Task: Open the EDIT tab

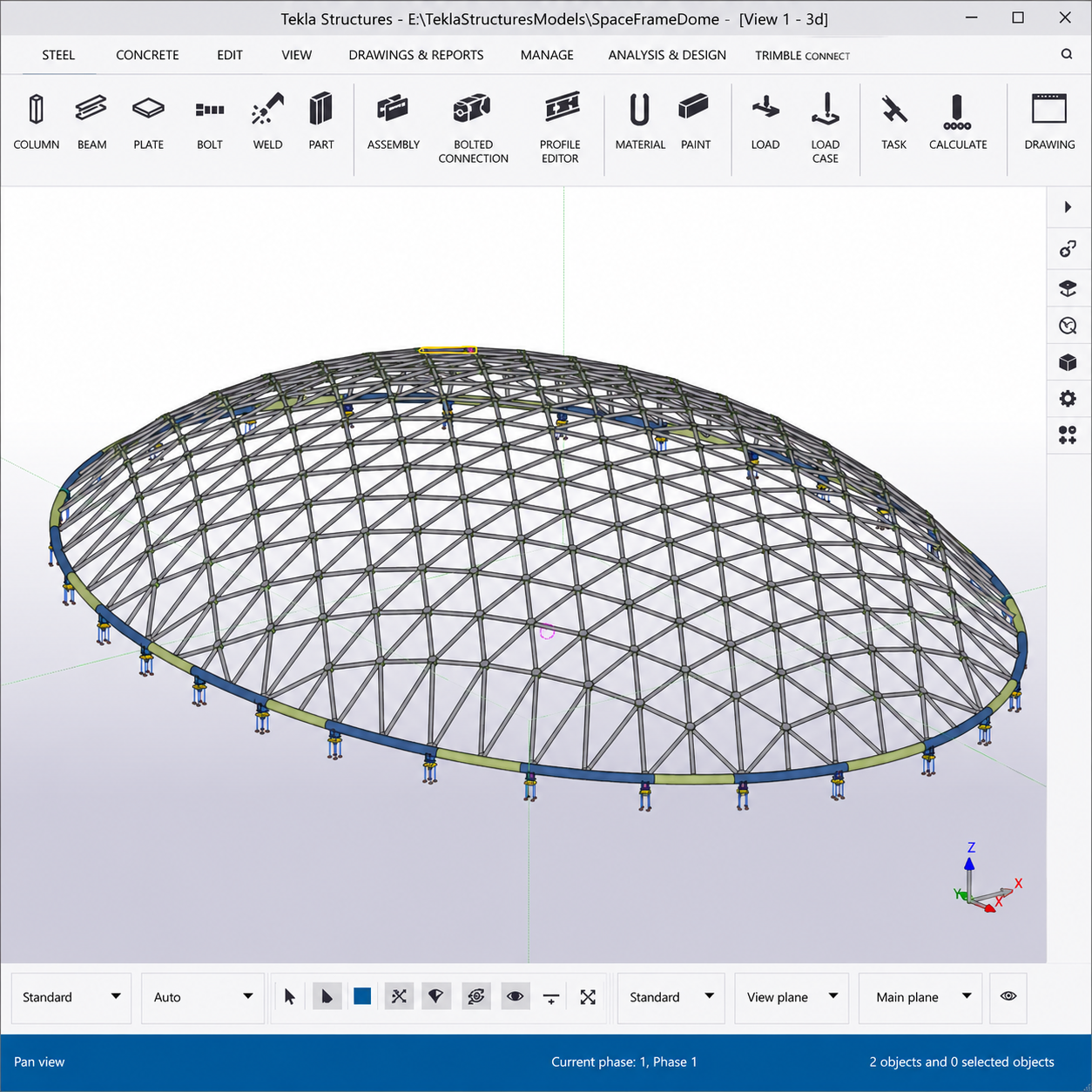Action: pos(230,55)
